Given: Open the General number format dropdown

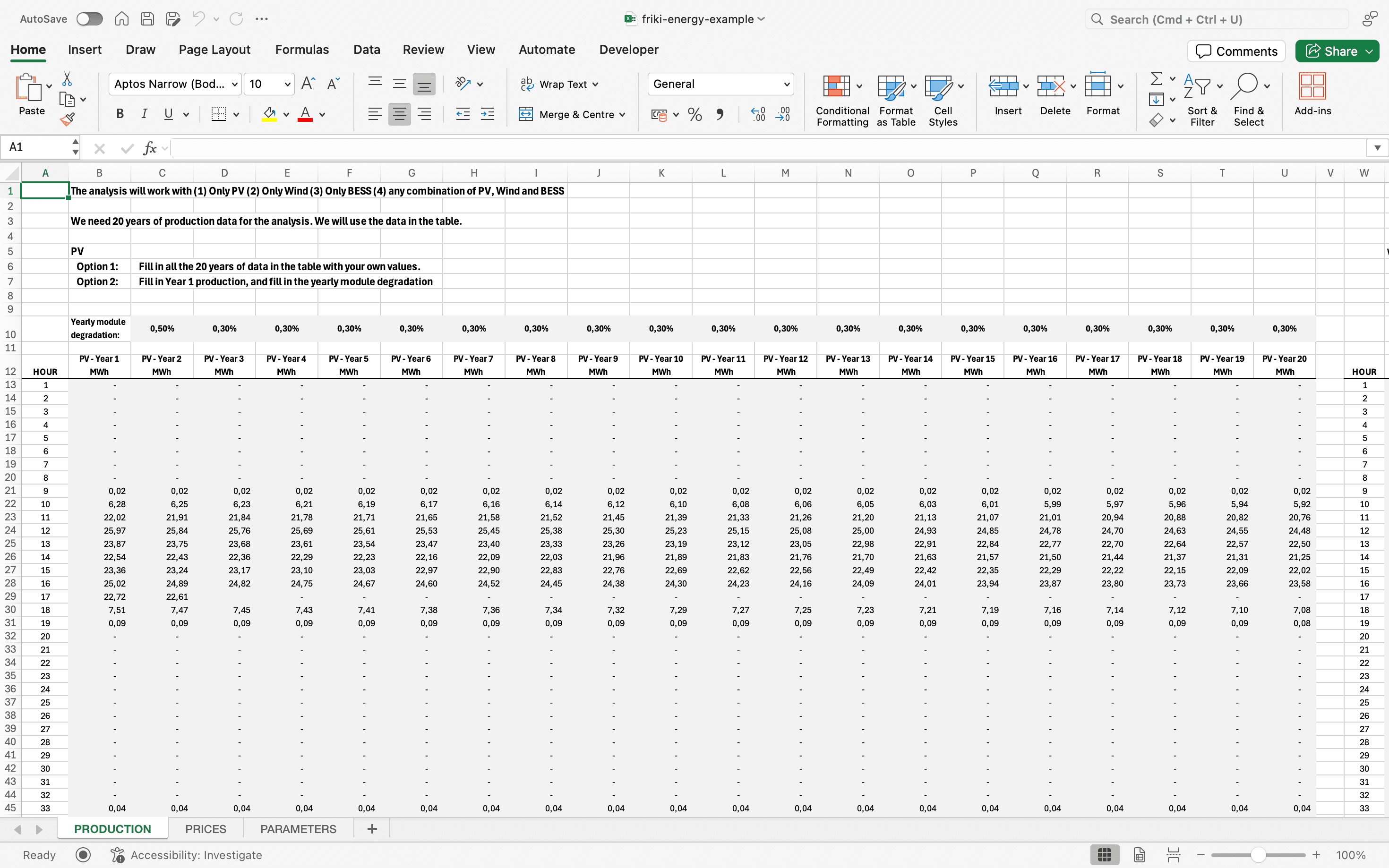Looking at the screenshot, I should [786, 84].
